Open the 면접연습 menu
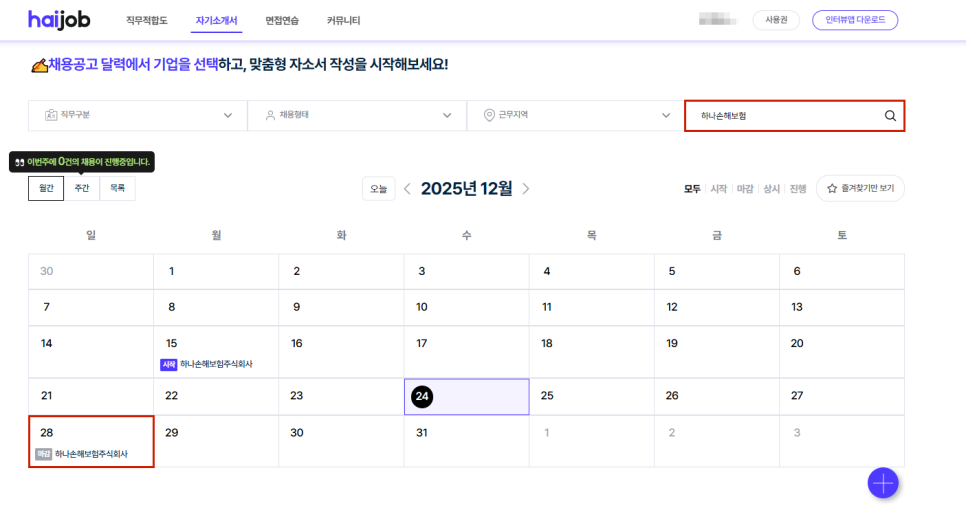Image resolution: width=966 pixels, height=532 pixels. coord(283,21)
